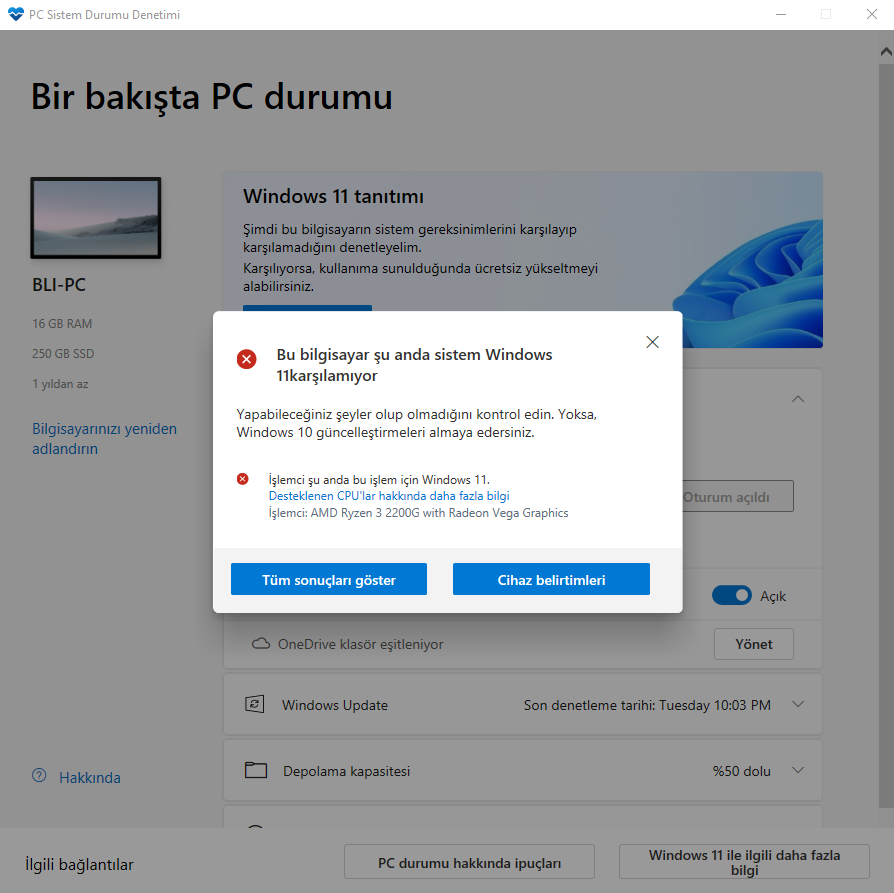The width and height of the screenshot is (894, 893).
Task: Open PC durumu hakkında ipuçları
Action: pyautogui.click(x=469, y=862)
